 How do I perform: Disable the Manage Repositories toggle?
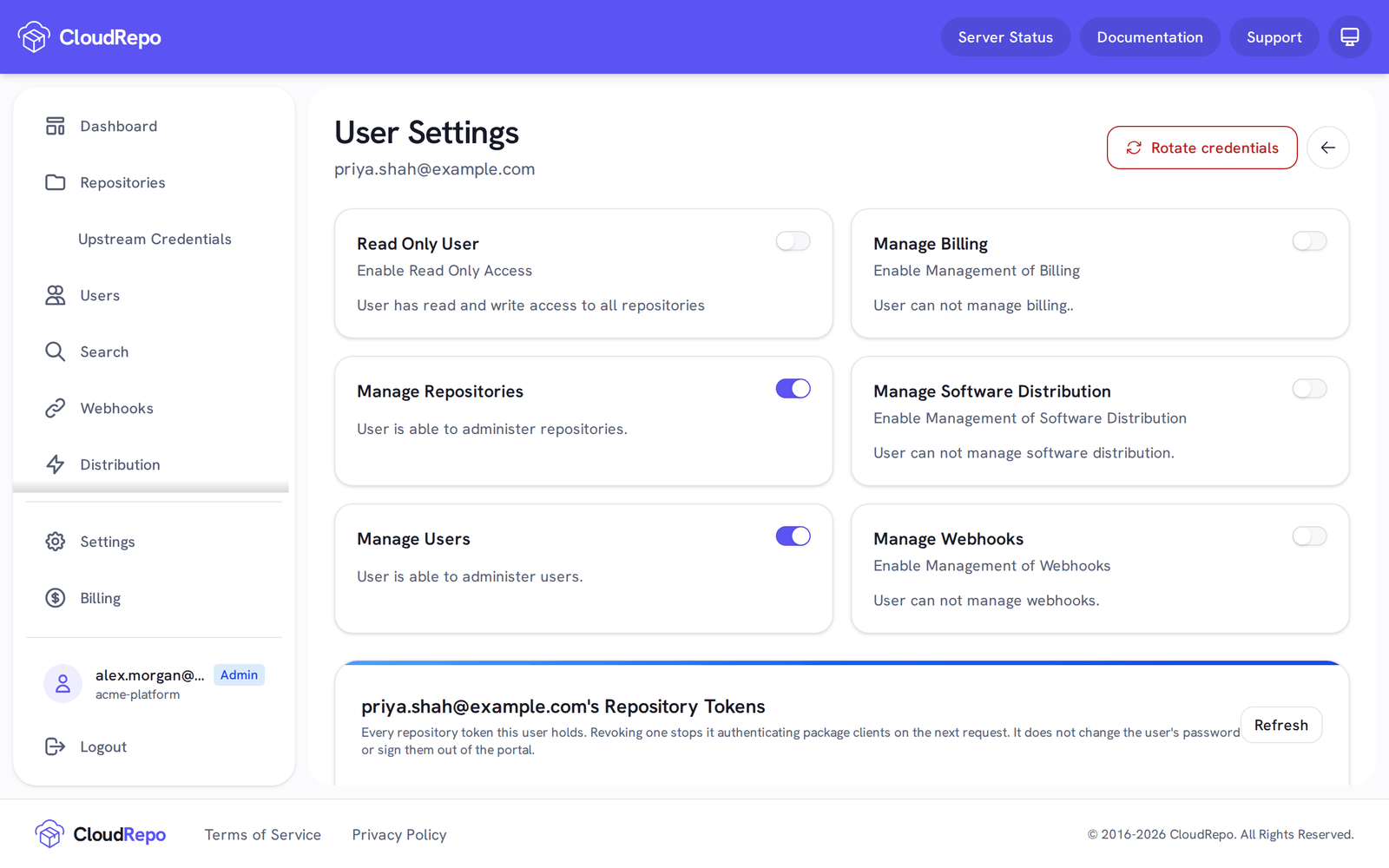coord(793,389)
